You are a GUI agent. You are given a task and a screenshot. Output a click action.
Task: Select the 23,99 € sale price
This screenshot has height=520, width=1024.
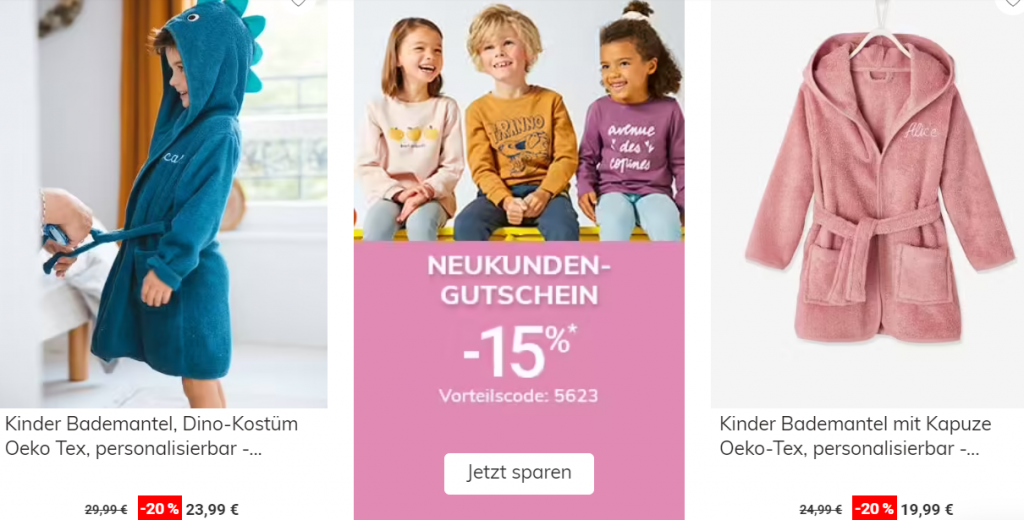212,510
